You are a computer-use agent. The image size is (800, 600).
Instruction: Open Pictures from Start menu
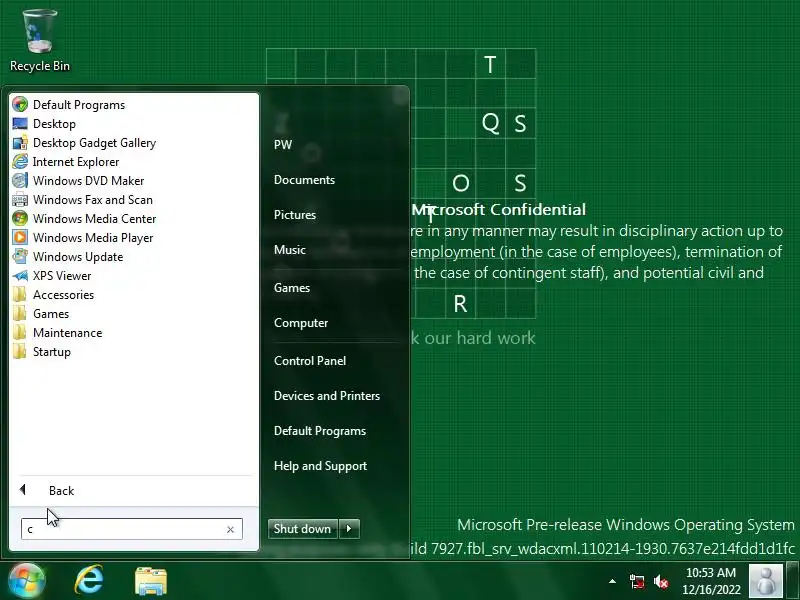click(x=295, y=215)
